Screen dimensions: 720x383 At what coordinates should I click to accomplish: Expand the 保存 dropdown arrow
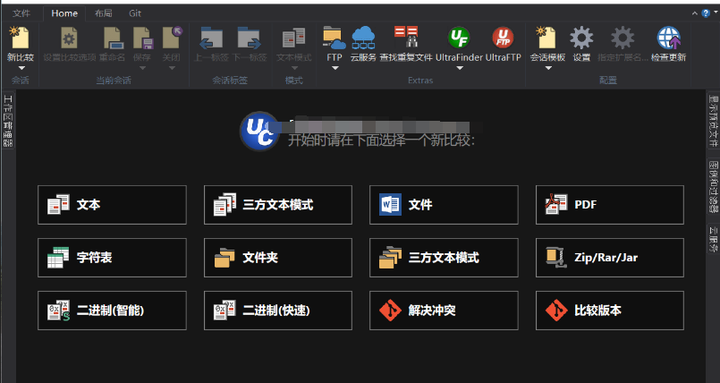[142, 68]
